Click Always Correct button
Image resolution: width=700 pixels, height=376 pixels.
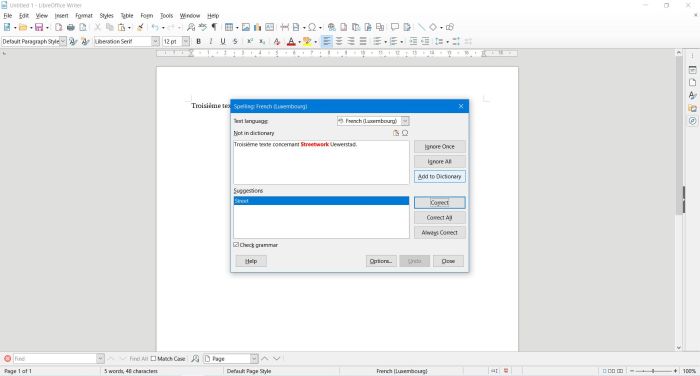pyautogui.click(x=440, y=232)
